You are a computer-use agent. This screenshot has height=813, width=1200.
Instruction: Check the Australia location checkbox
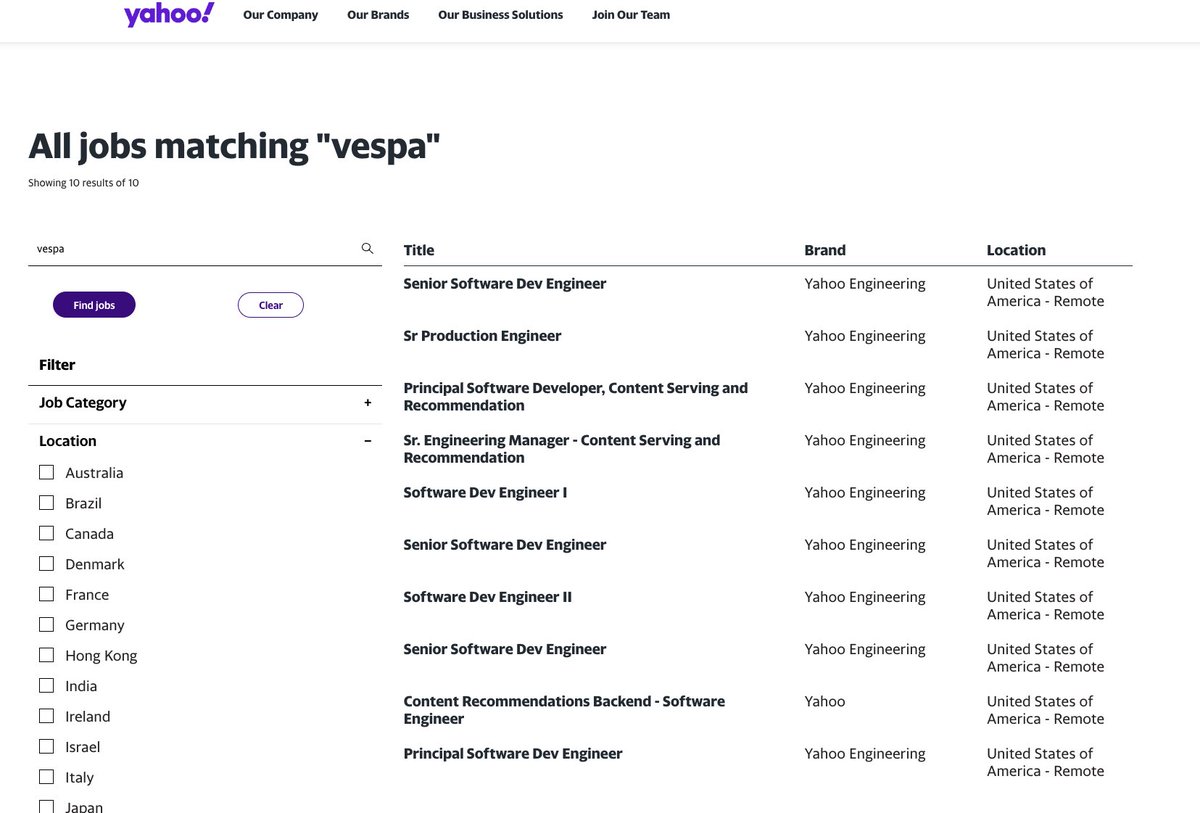[x=46, y=472]
